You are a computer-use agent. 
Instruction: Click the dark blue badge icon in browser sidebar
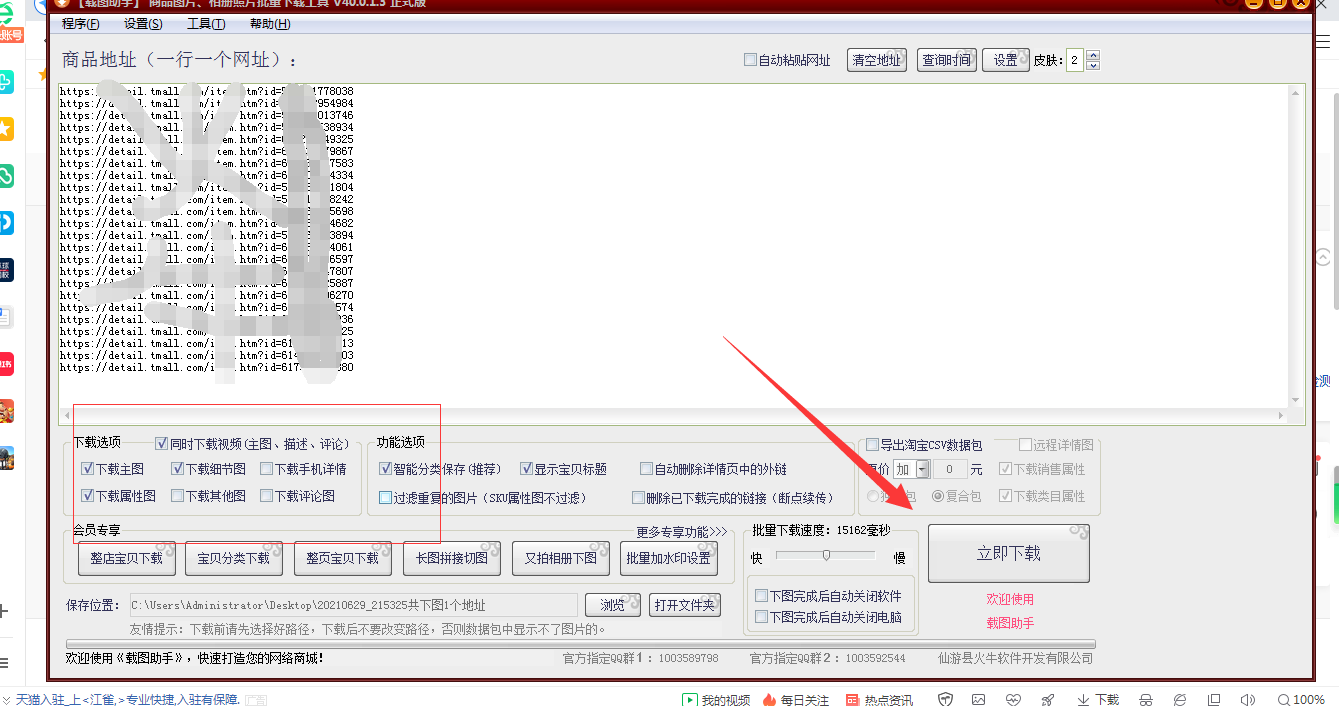[6, 270]
